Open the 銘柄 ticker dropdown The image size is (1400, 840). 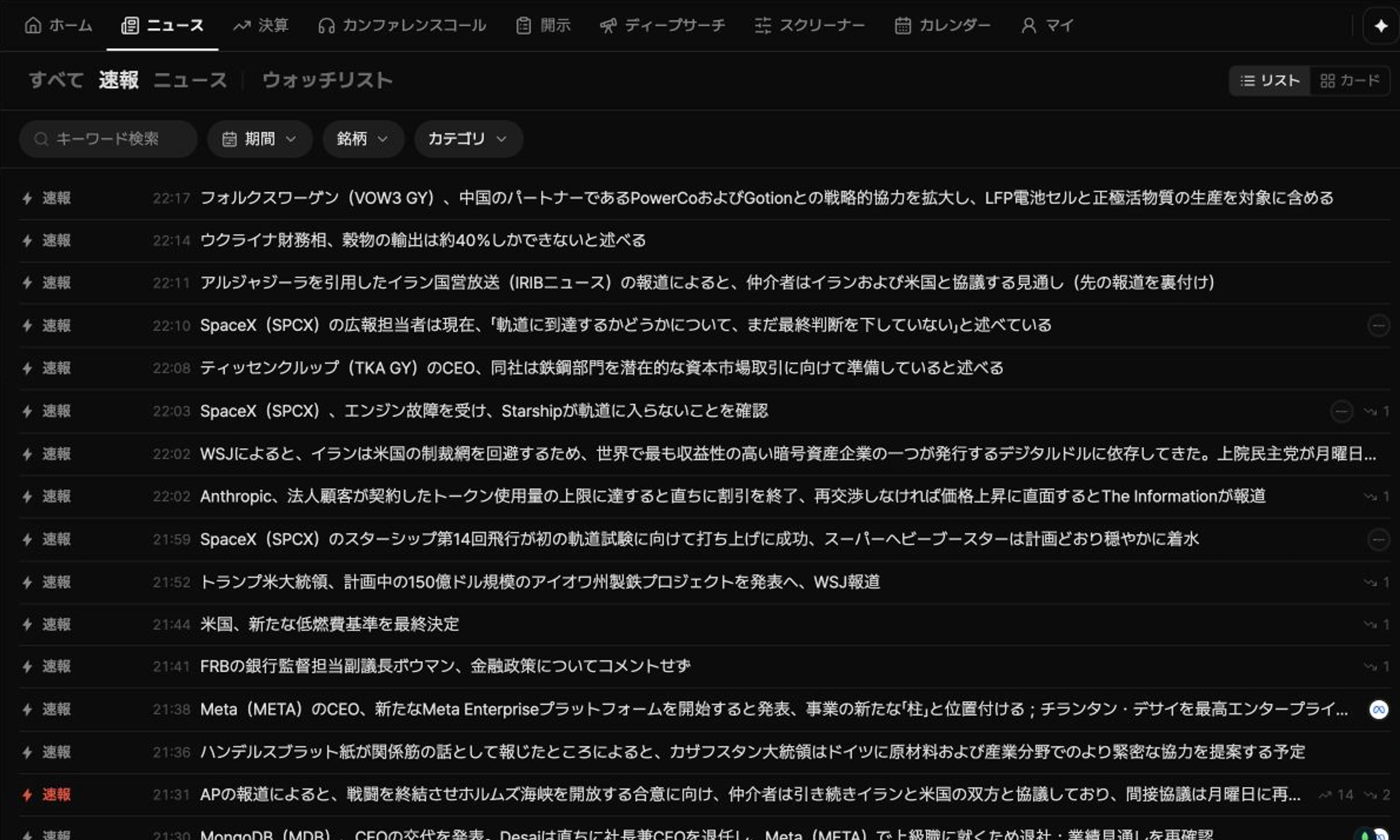tap(363, 139)
